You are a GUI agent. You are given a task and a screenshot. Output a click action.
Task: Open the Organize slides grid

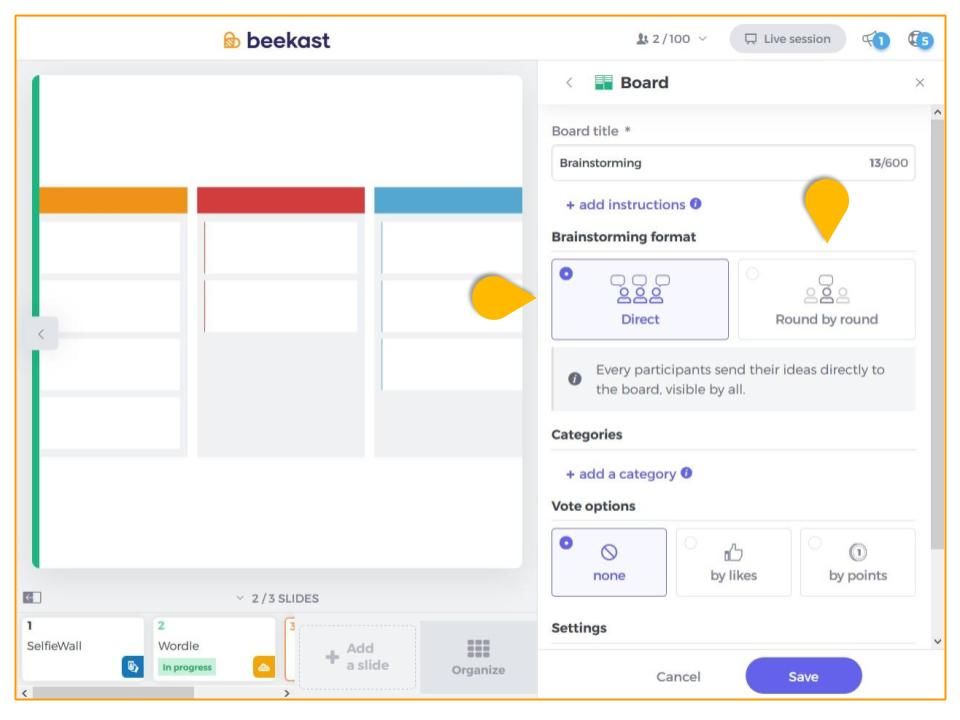point(478,657)
